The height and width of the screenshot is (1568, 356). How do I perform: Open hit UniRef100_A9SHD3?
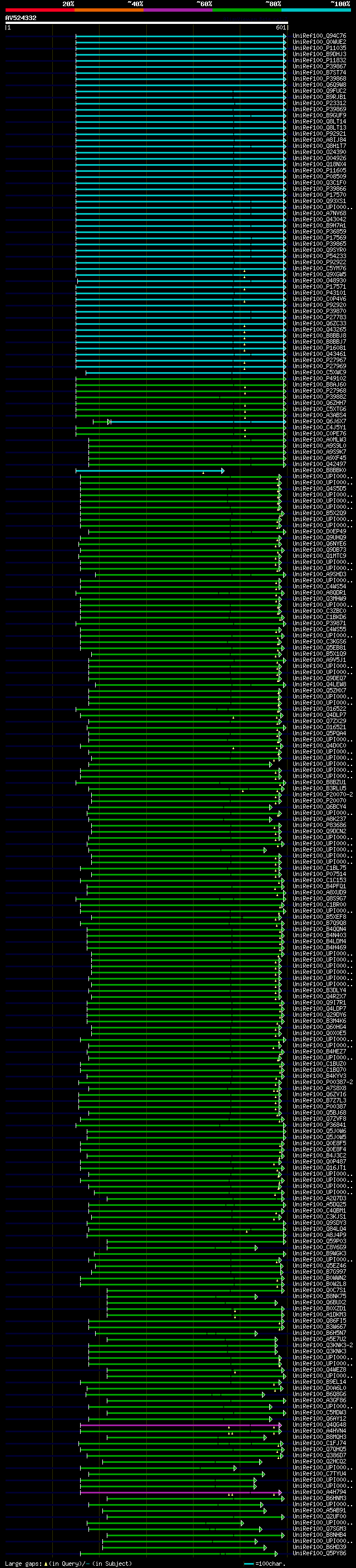319,574
